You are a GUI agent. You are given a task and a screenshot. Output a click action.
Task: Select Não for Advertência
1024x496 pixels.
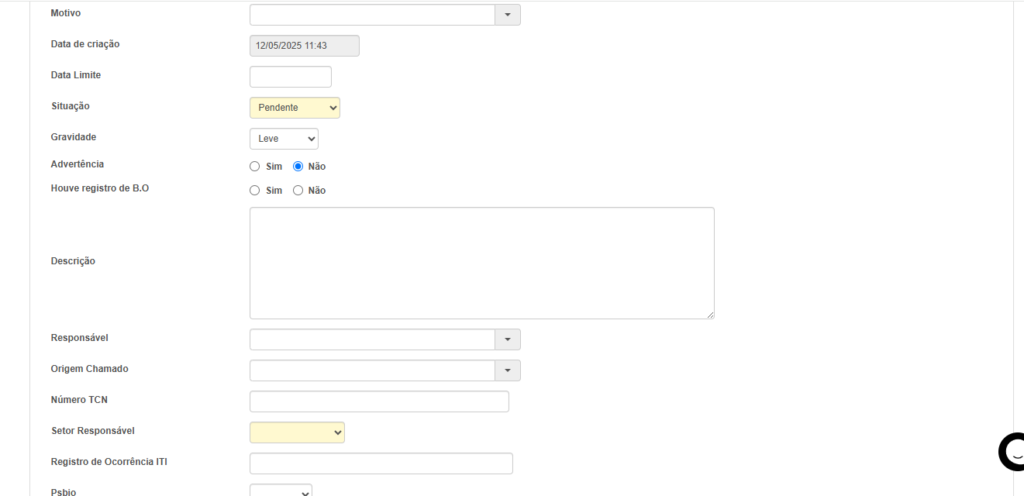298,167
